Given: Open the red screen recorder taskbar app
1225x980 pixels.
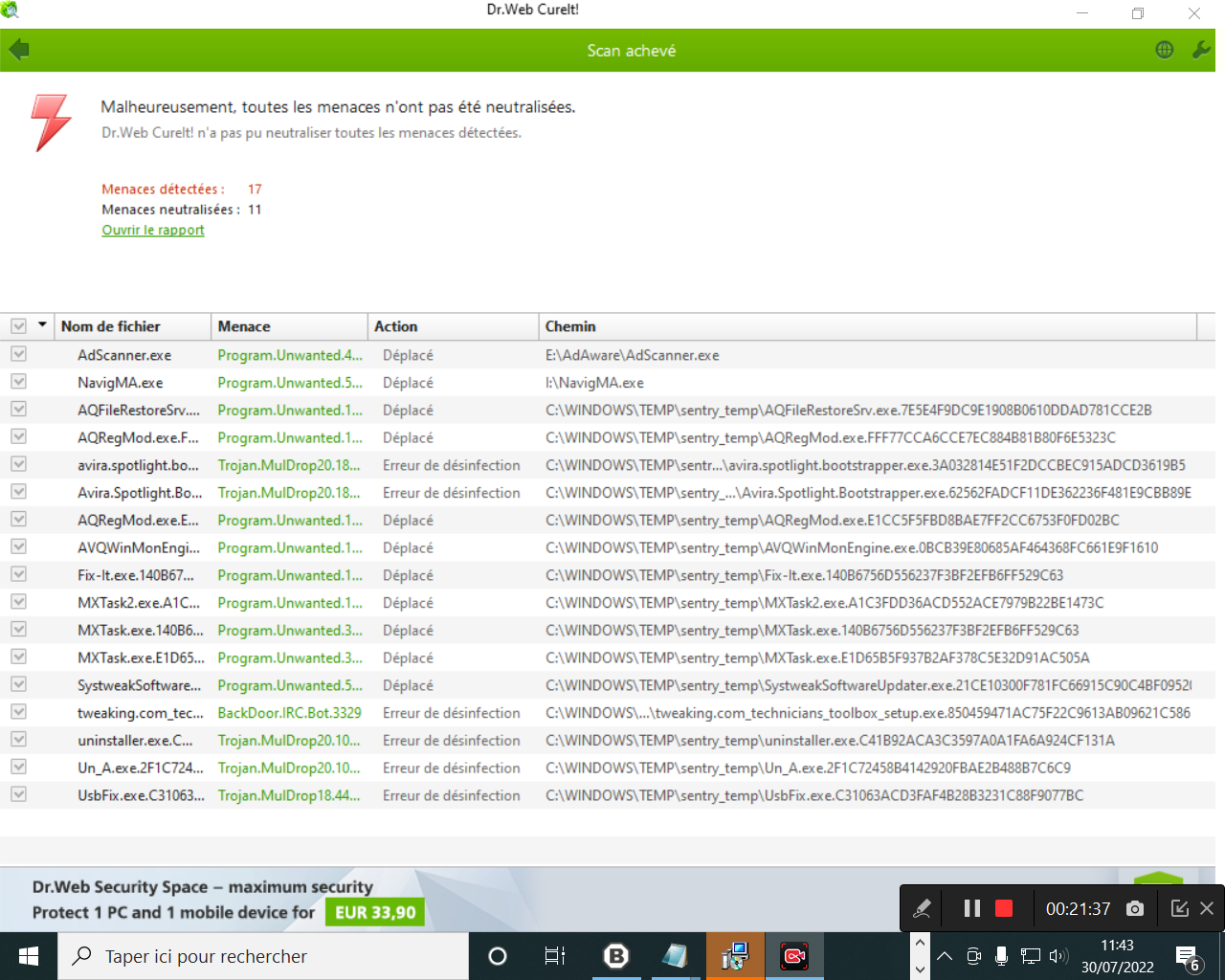Looking at the screenshot, I should click(794, 956).
